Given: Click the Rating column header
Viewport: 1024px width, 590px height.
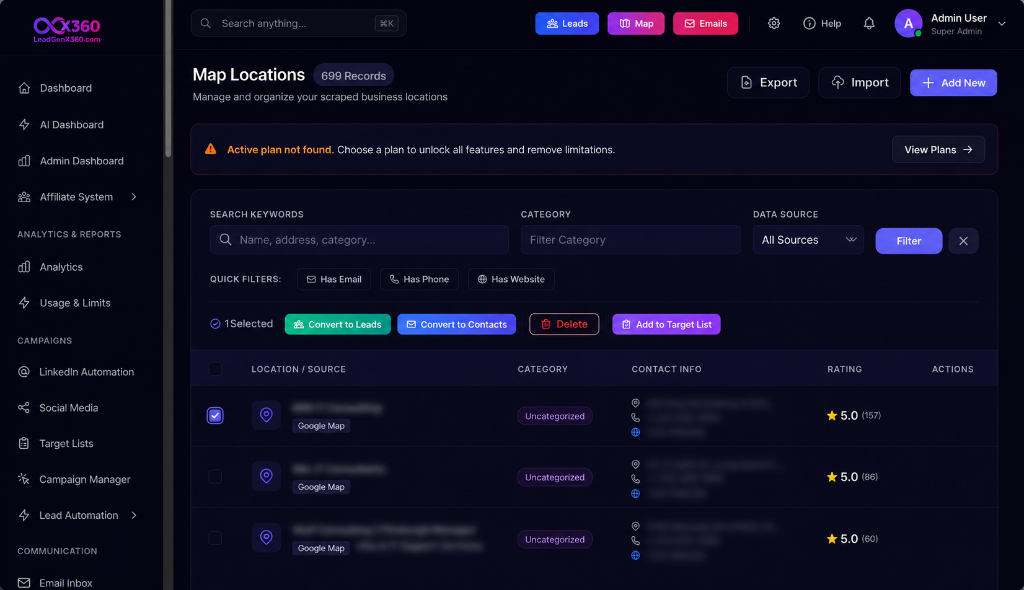Looking at the screenshot, I should [x=844, y=369].
